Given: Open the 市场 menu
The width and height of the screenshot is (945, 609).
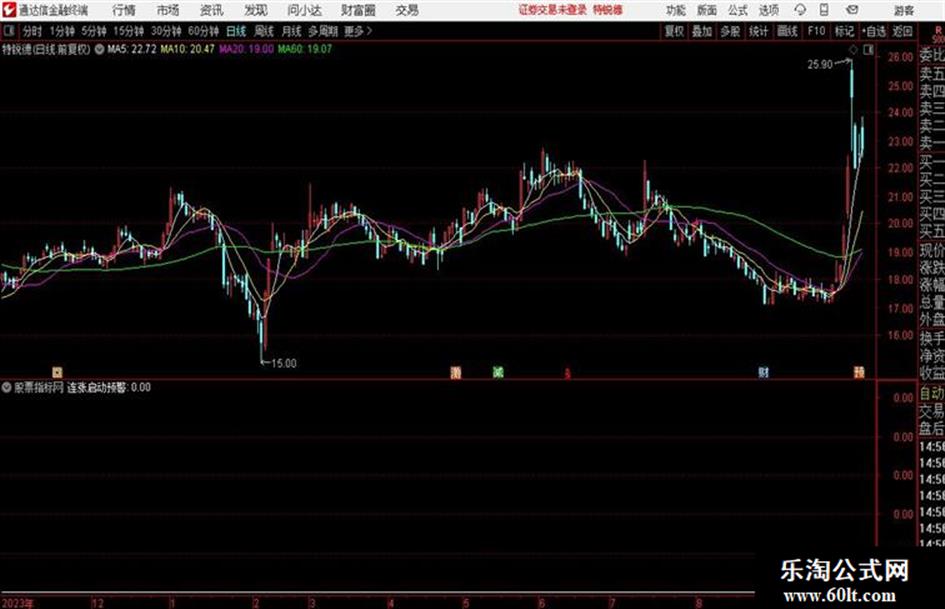Looking at the screenshot, I should click(x=168, y=10).
